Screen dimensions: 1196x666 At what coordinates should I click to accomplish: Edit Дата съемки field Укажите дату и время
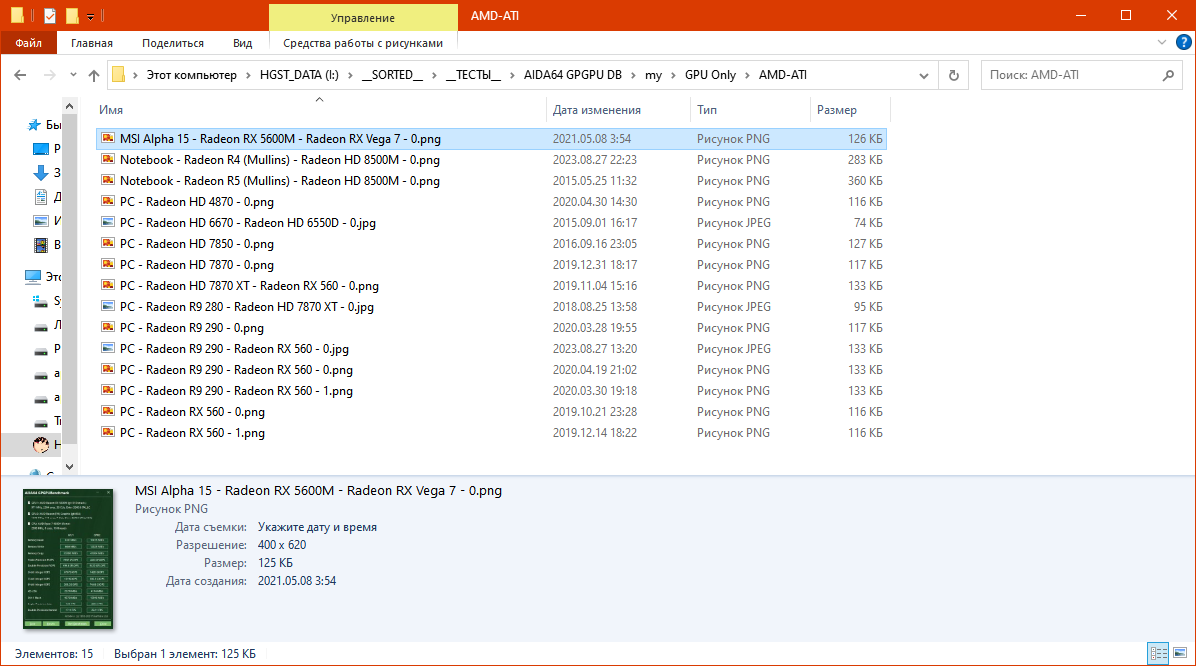click(x=317, y=527)
